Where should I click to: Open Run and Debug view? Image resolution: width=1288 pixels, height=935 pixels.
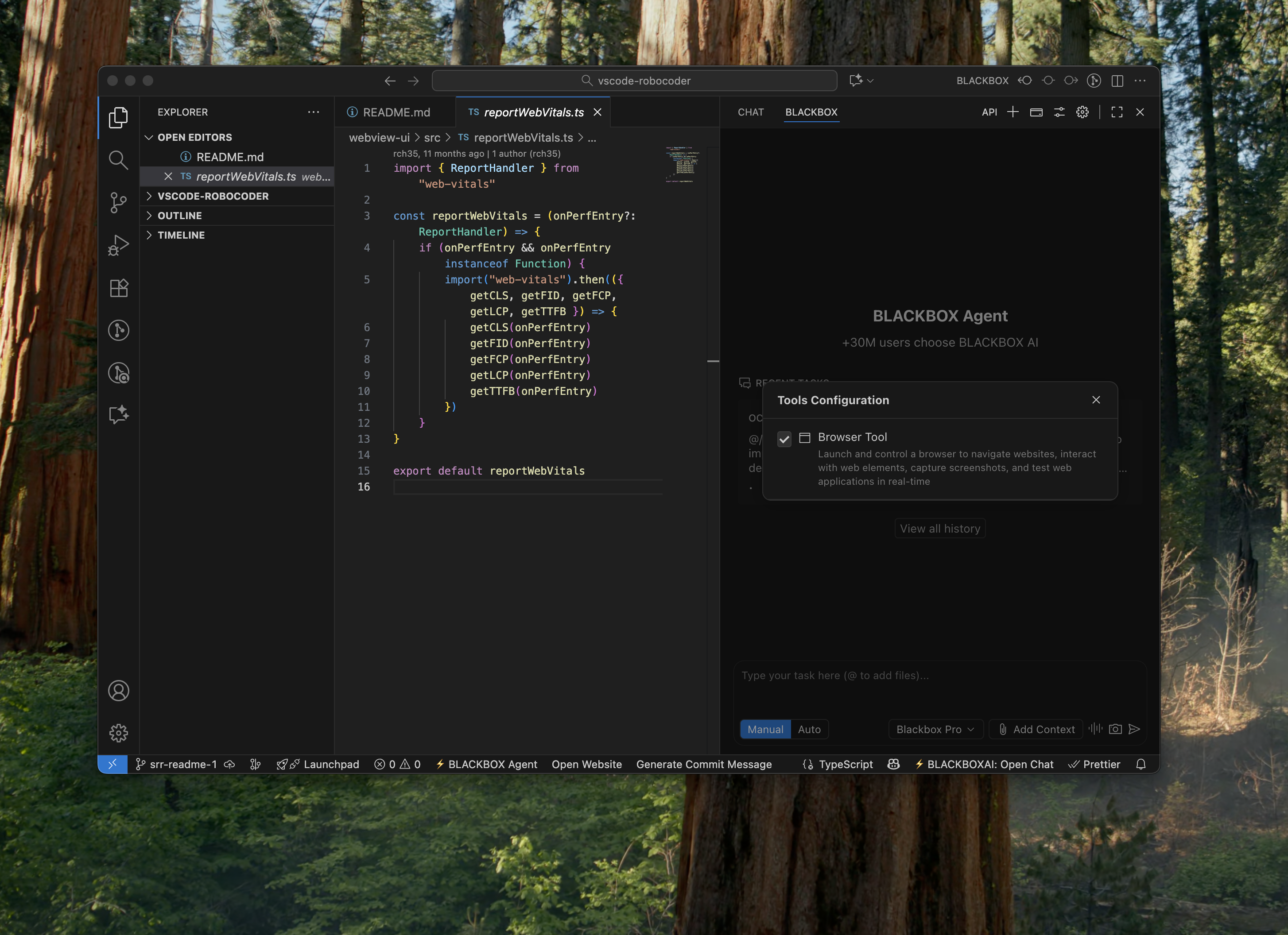[x=118, y=245]
